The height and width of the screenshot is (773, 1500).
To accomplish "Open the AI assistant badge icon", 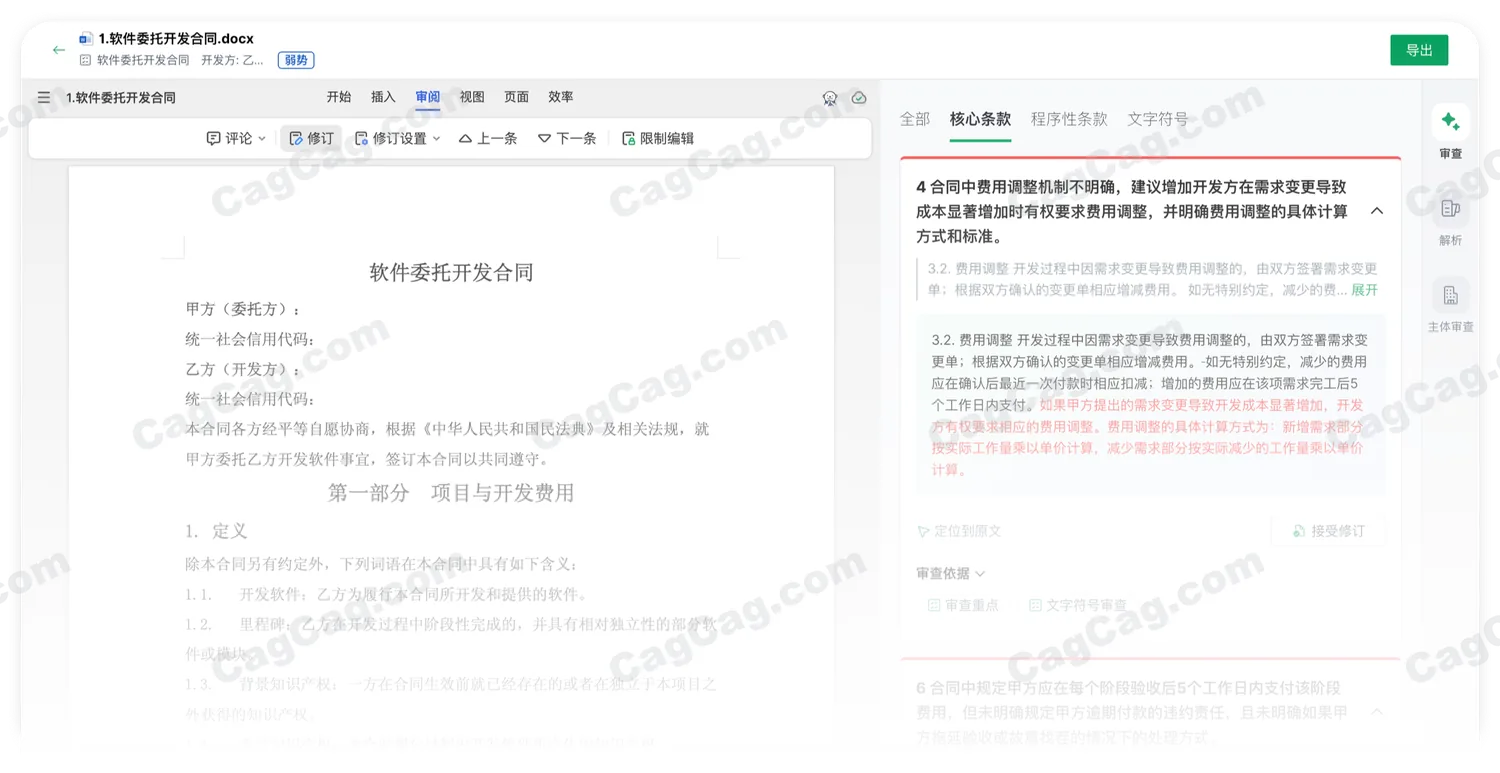I will 830,98.
